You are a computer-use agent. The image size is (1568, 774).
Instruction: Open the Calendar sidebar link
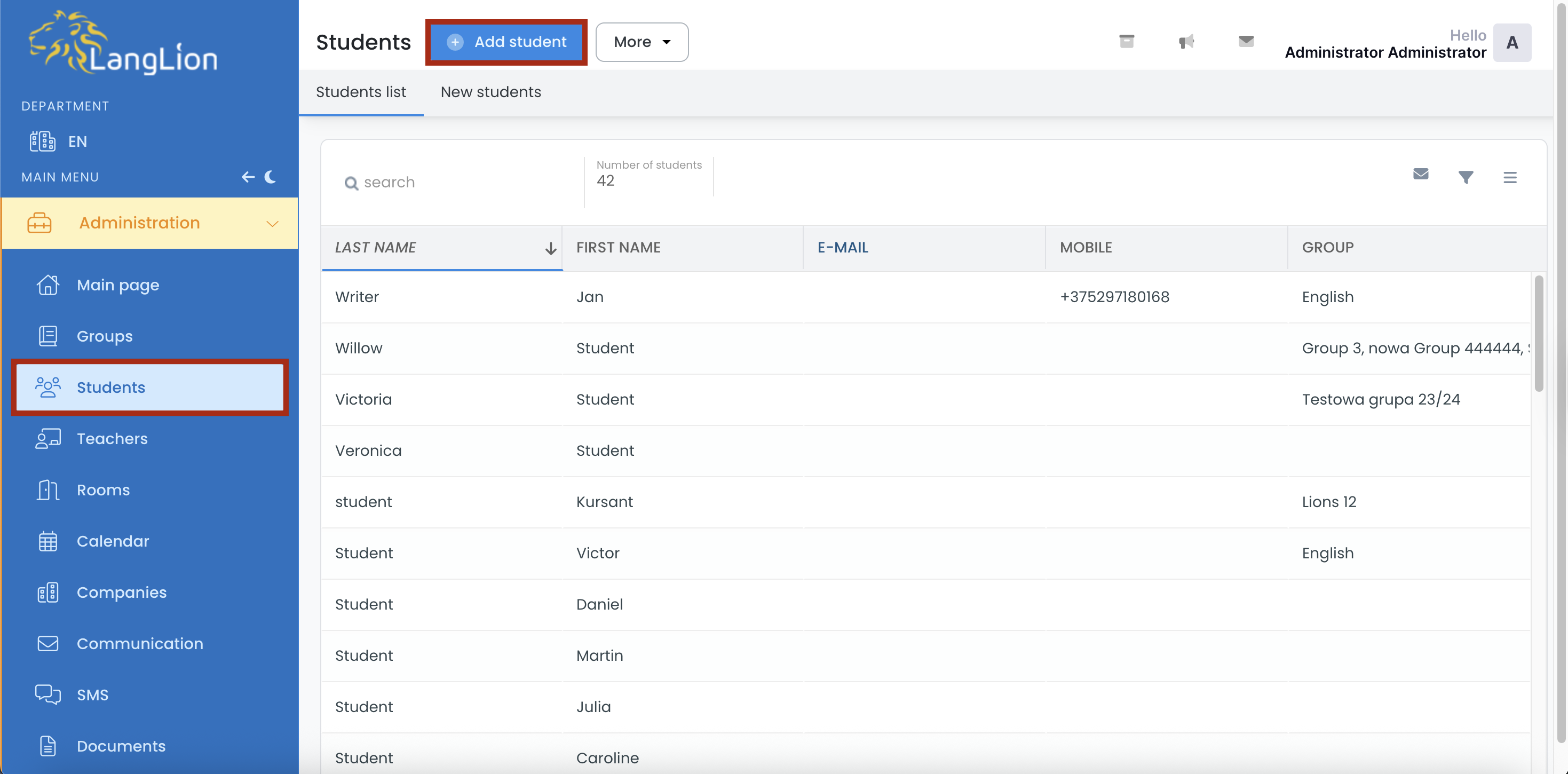113,541
